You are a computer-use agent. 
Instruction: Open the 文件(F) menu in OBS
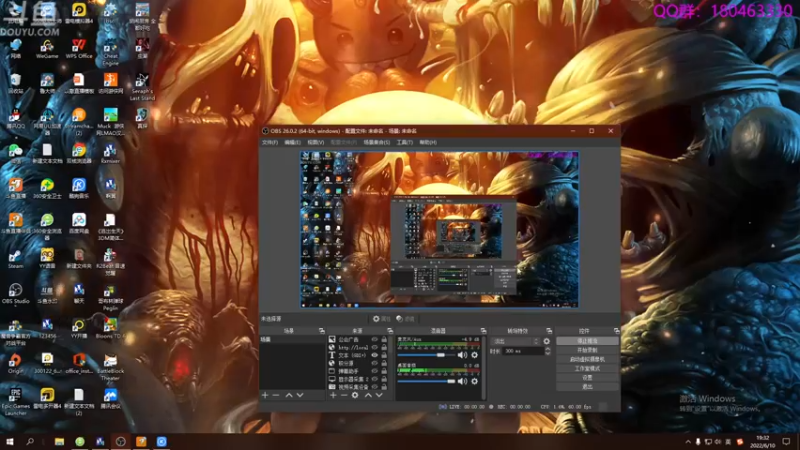point(270,142)
